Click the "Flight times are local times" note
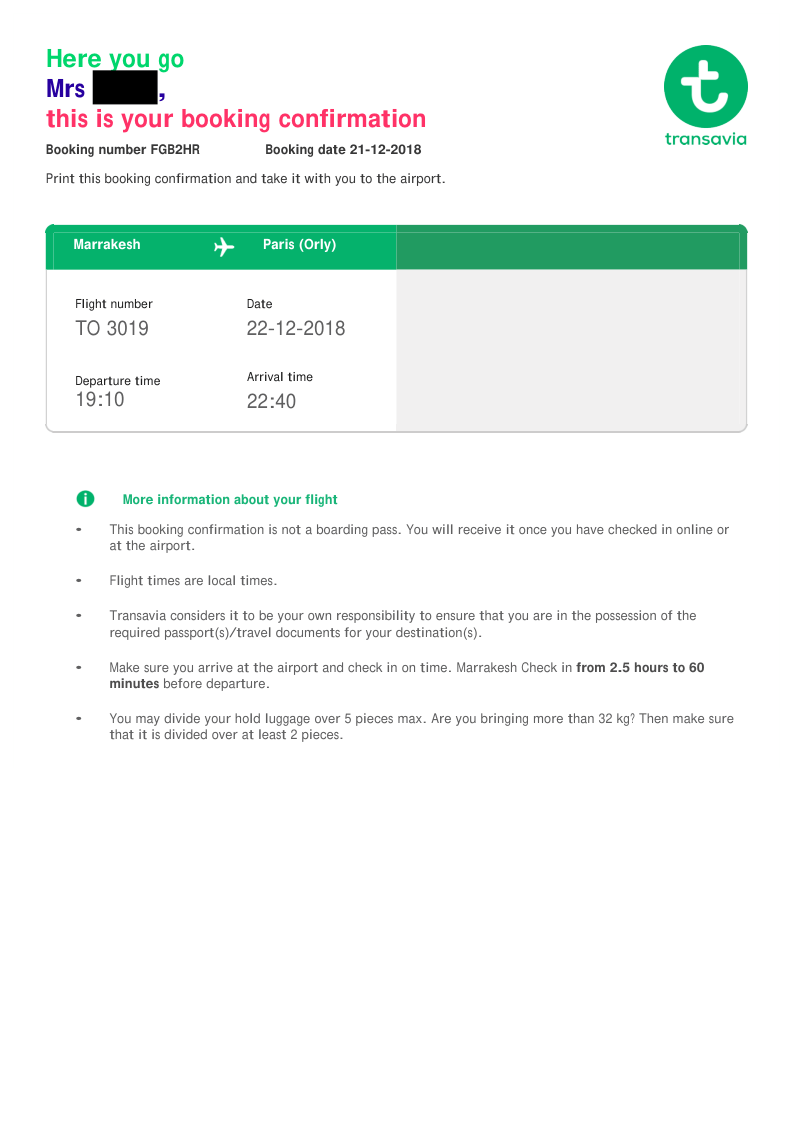This screenshot has width=793, height=1123. 193,581
